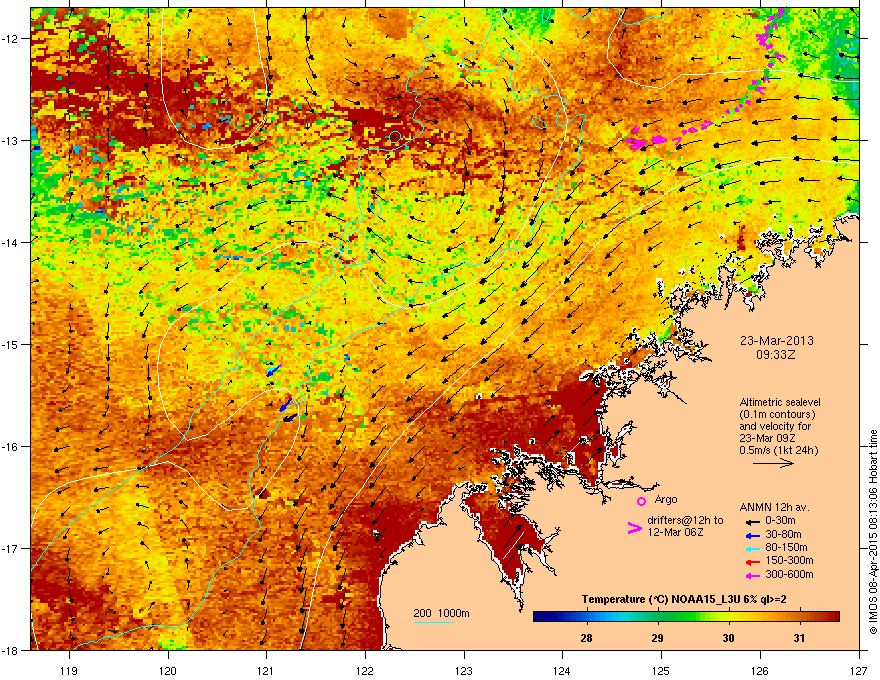This screenshot has width=880, height=680.
Task: Click the Argo legend label
Action: click(666, 499)
